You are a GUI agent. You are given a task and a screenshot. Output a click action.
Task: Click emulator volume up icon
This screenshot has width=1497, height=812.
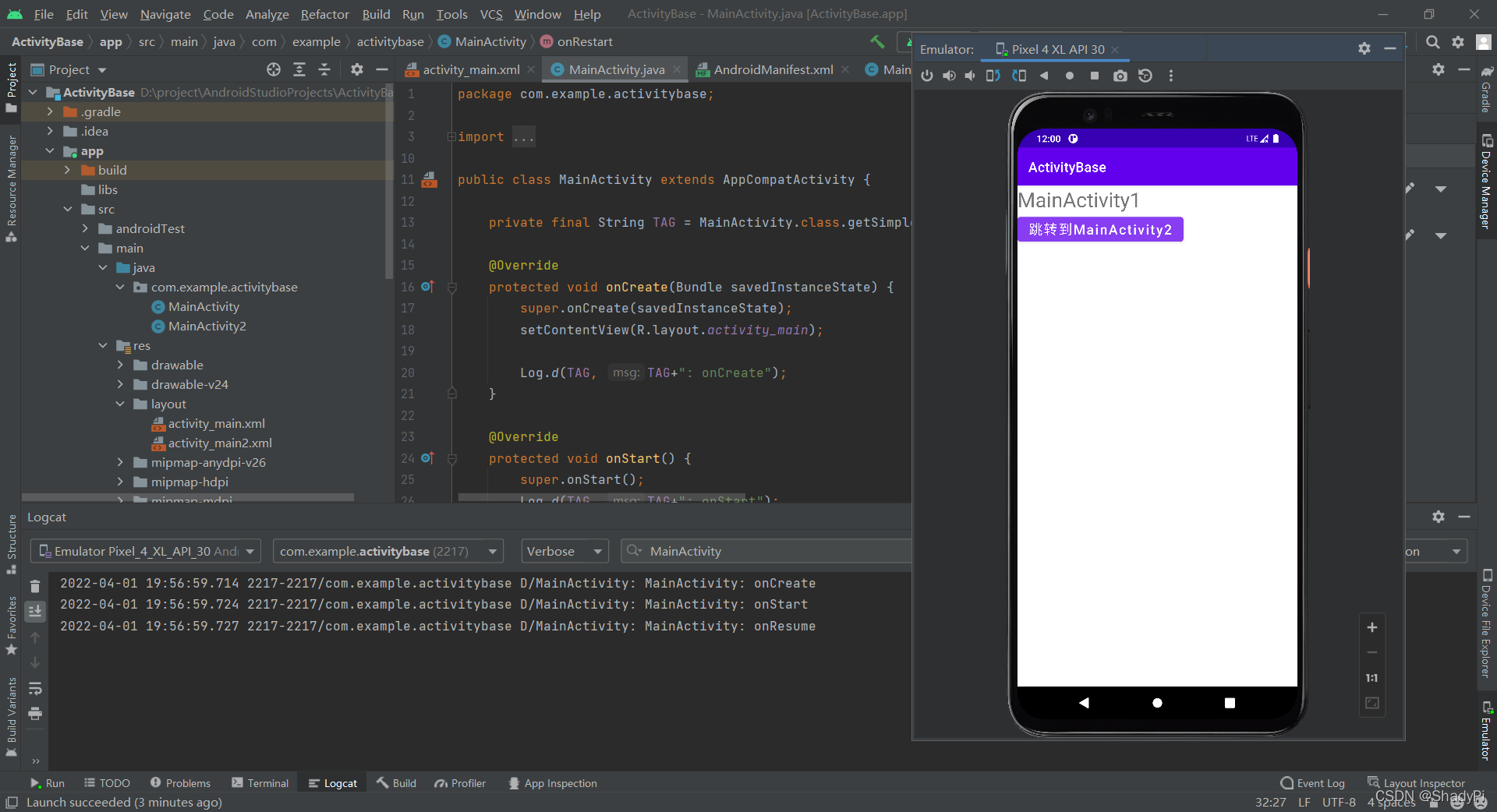(x=949, y=76)
